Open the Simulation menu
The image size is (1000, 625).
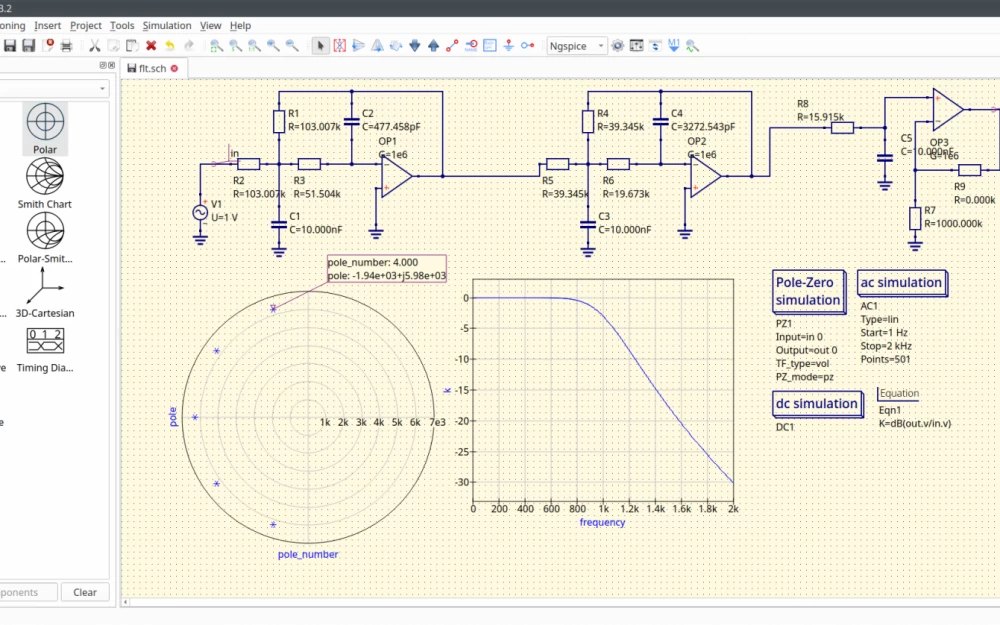(166, 25)
